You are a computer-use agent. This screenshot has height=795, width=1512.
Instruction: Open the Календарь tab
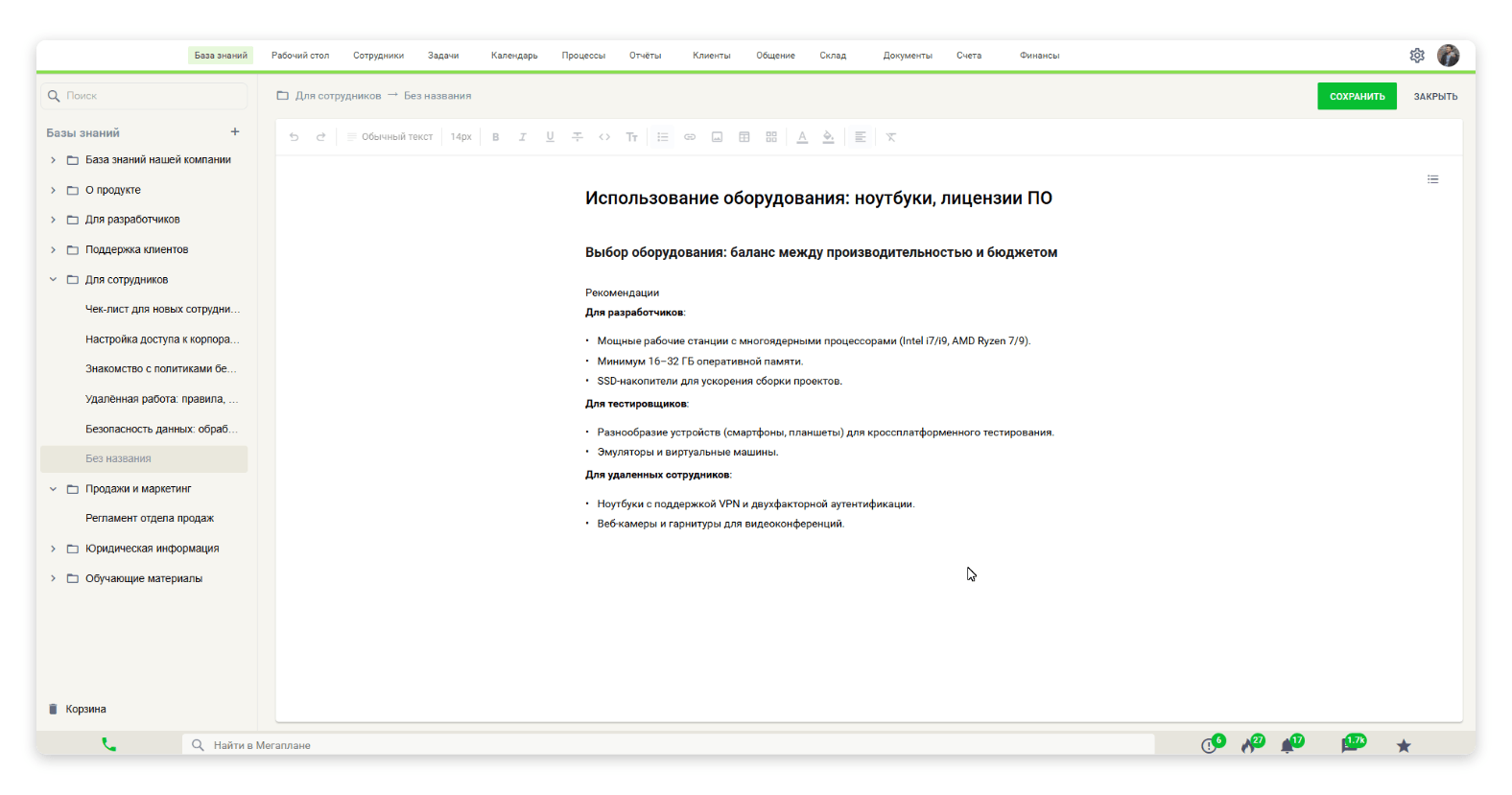click(x=514, y=56)
